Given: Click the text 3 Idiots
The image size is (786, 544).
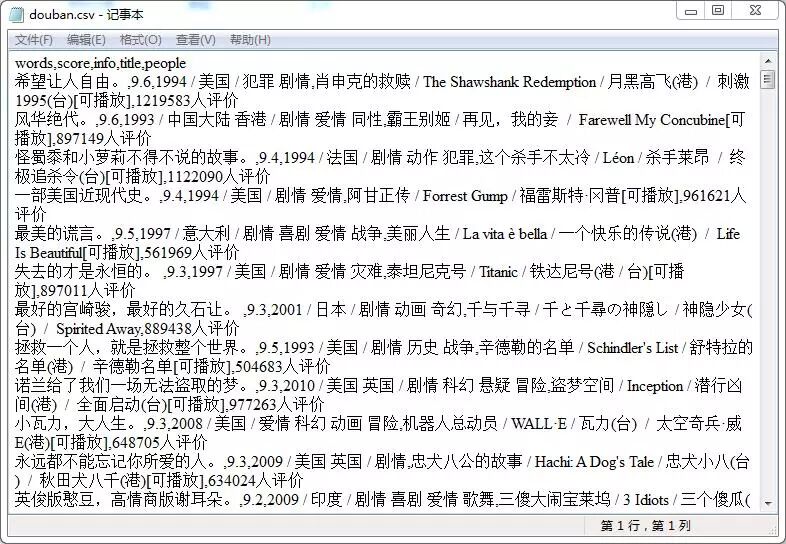Looking at the screenshot, I should (x=646, y=500).
